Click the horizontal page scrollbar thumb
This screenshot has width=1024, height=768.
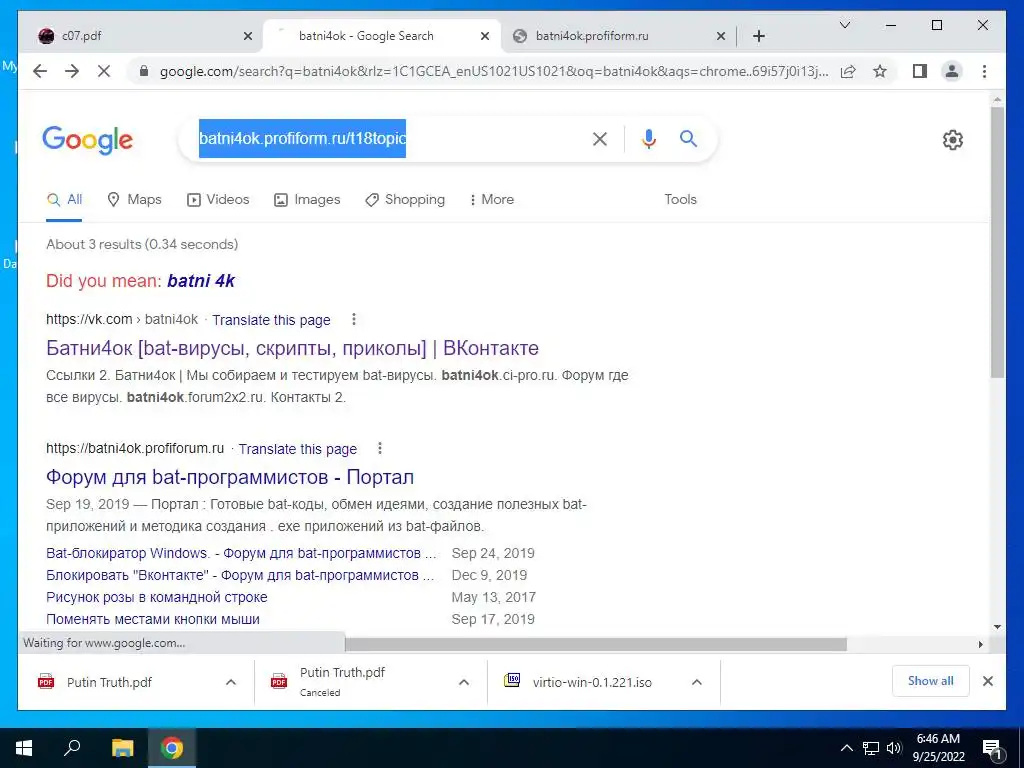pos(596,645)
